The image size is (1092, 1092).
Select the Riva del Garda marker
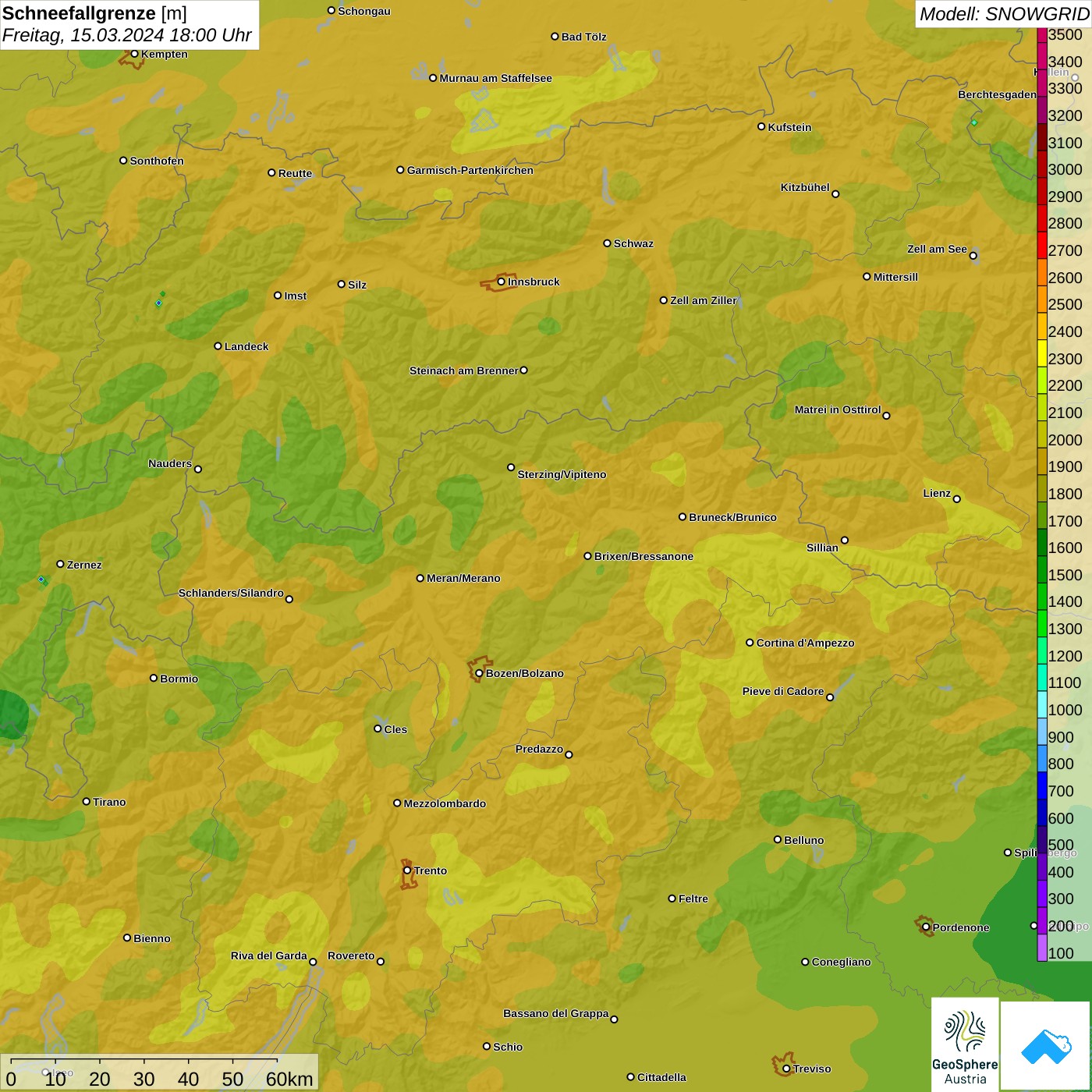[313, 962]
